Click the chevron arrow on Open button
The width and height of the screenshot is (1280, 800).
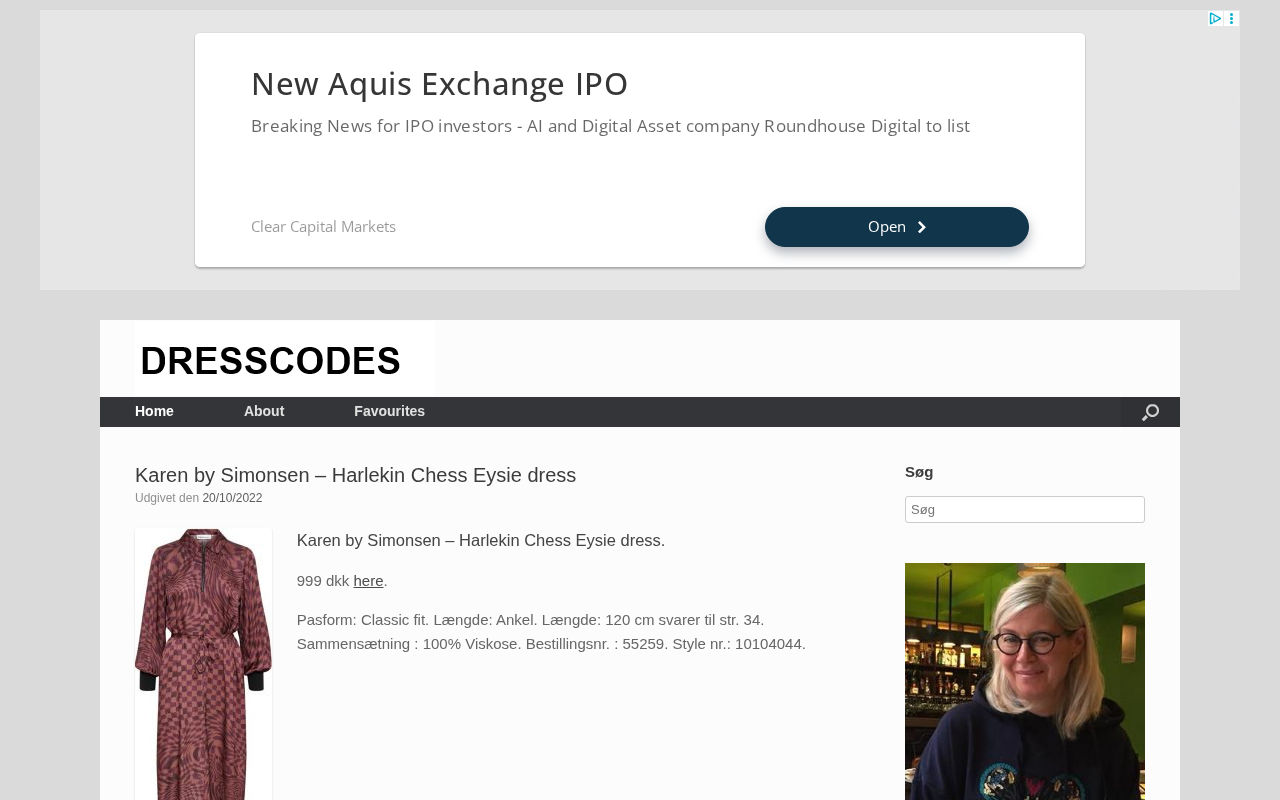[922, 227]
